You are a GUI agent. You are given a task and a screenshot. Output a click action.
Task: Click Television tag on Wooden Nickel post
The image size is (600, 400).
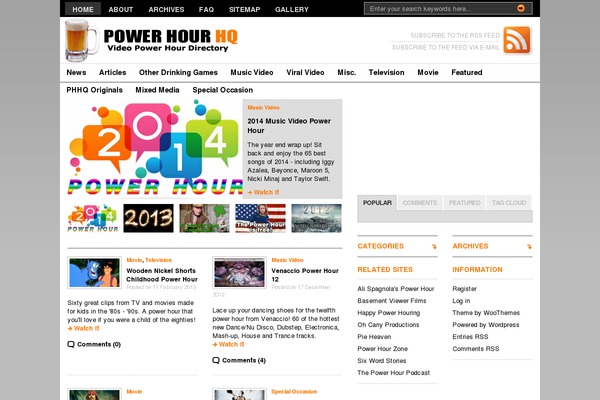coord(158,260)
